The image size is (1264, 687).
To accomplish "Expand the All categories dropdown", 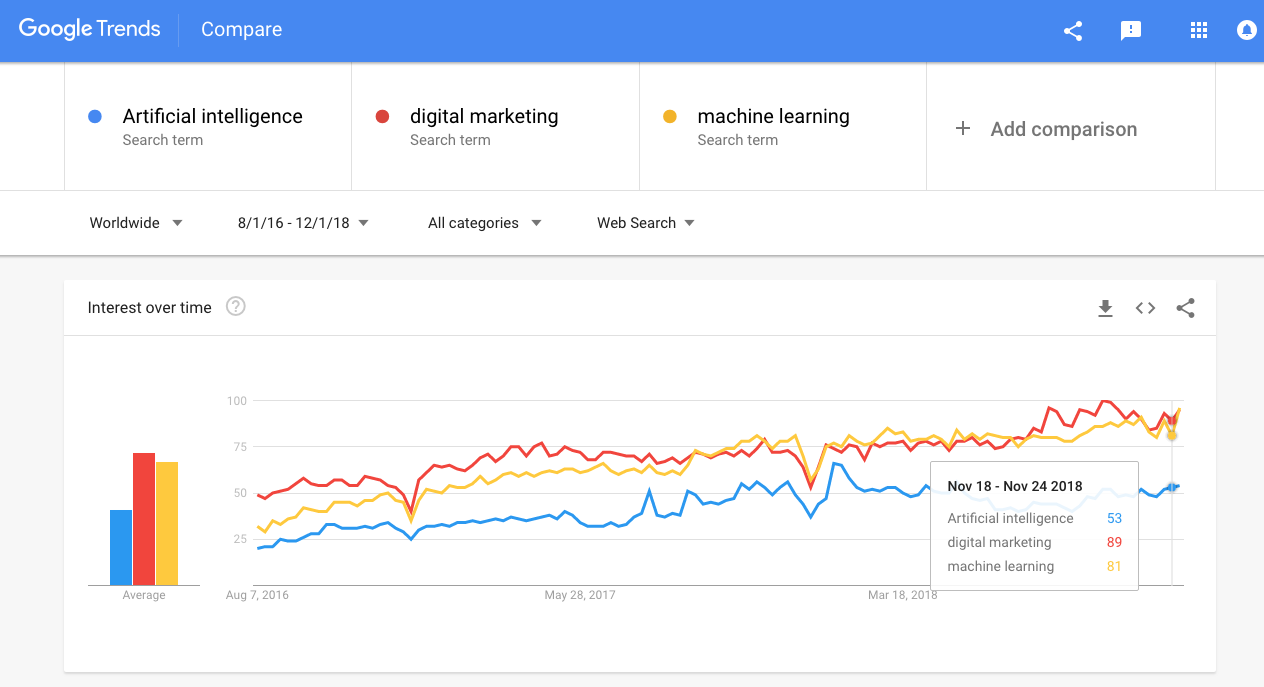I will [x=484, y=223].
